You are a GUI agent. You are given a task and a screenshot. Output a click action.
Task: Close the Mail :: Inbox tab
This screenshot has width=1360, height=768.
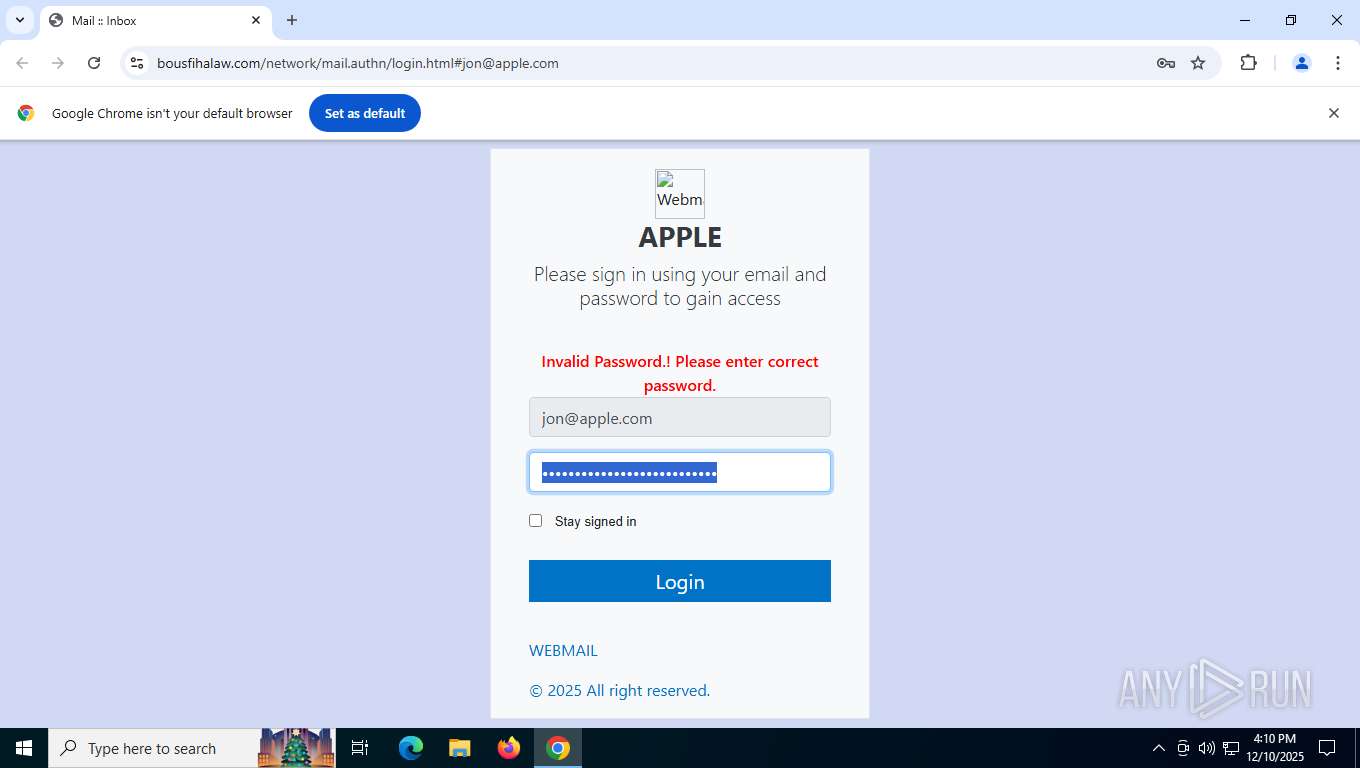256,20
